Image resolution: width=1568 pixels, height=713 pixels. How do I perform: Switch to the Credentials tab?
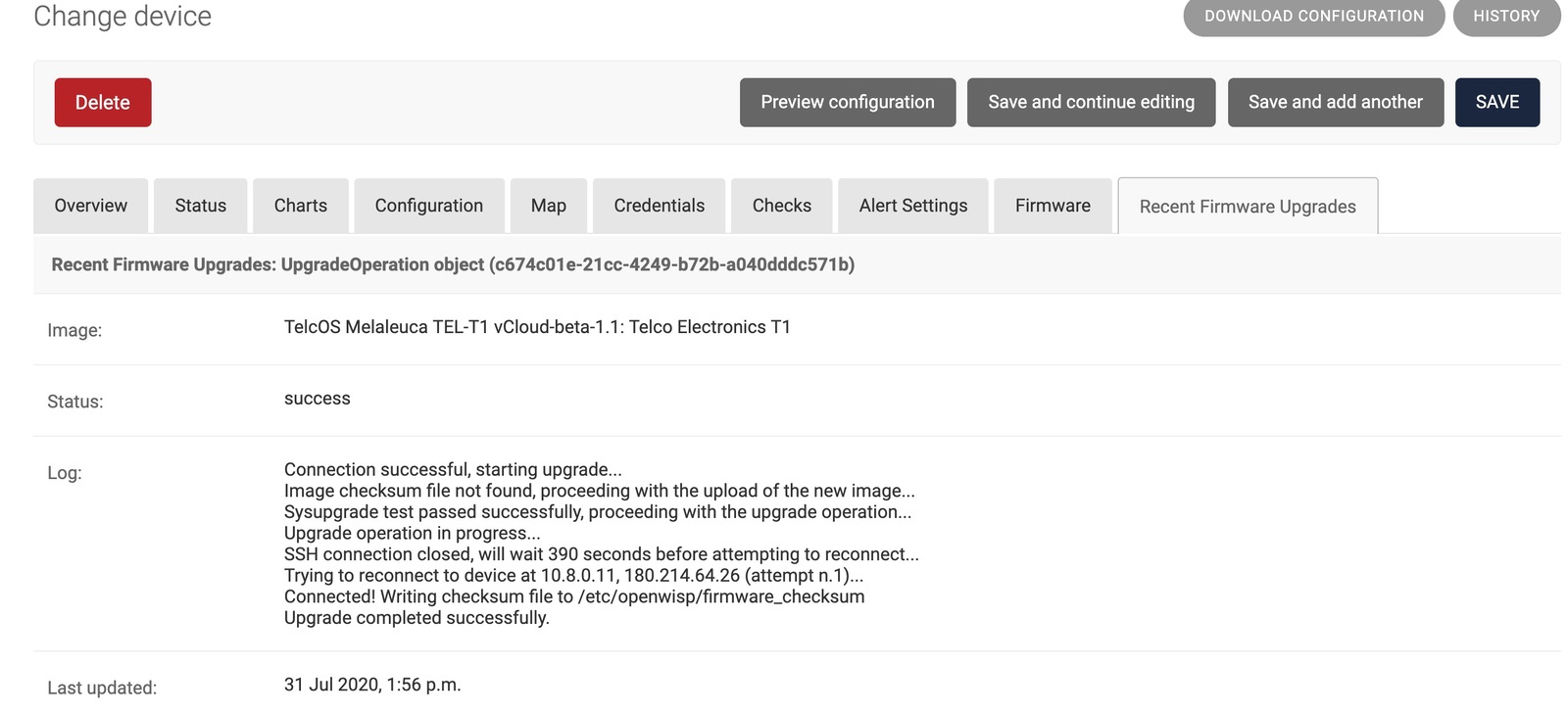(x=660, y=206)
